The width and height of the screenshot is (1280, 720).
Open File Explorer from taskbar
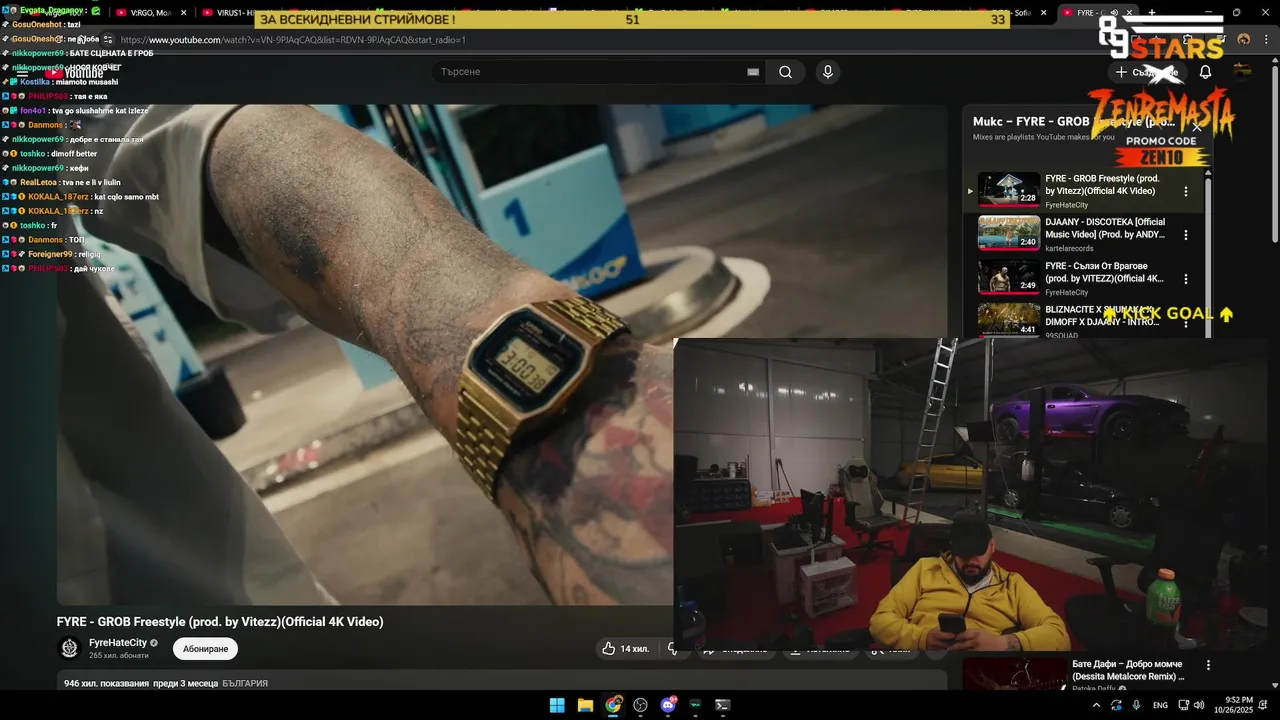point(585,705)
